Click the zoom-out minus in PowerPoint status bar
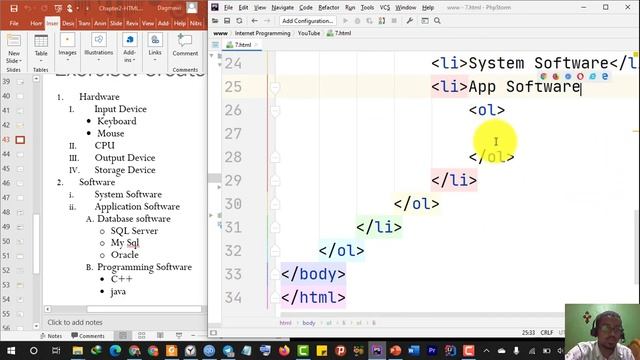 (193, 336)
